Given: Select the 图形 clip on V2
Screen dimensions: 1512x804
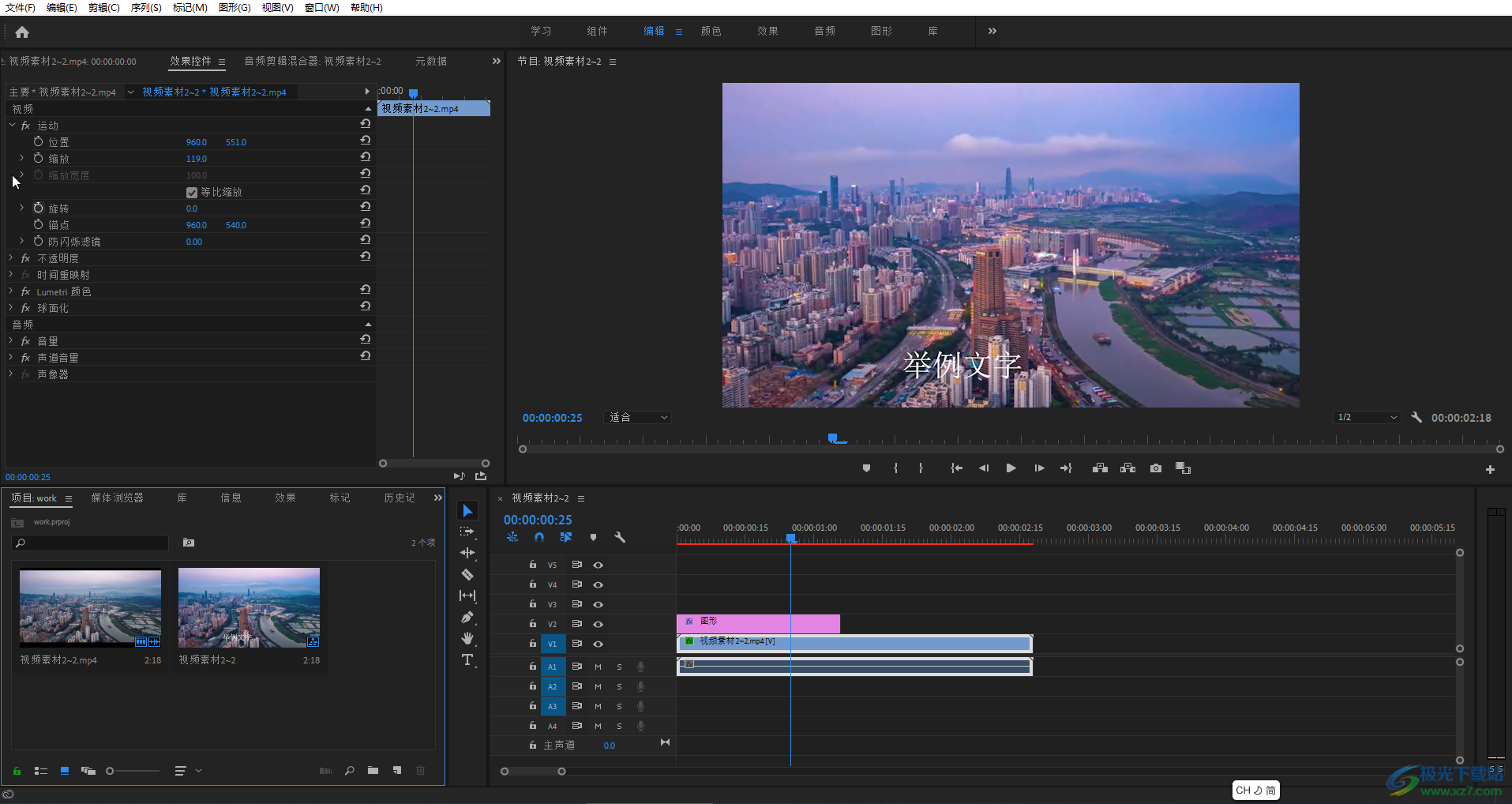Looking at the screenshot, I should click(758, 623).
